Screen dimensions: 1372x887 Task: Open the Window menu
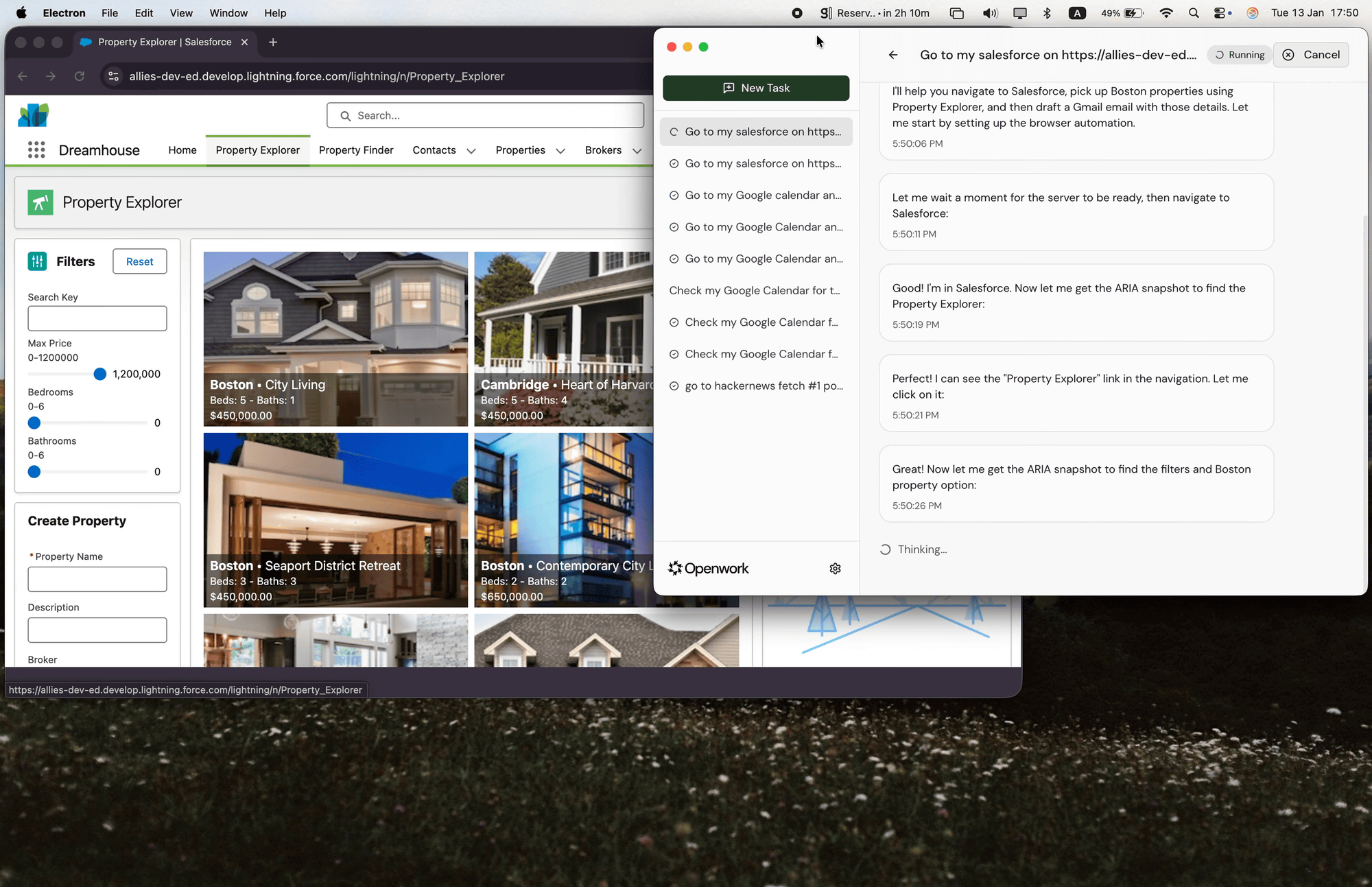coord(228,13)
